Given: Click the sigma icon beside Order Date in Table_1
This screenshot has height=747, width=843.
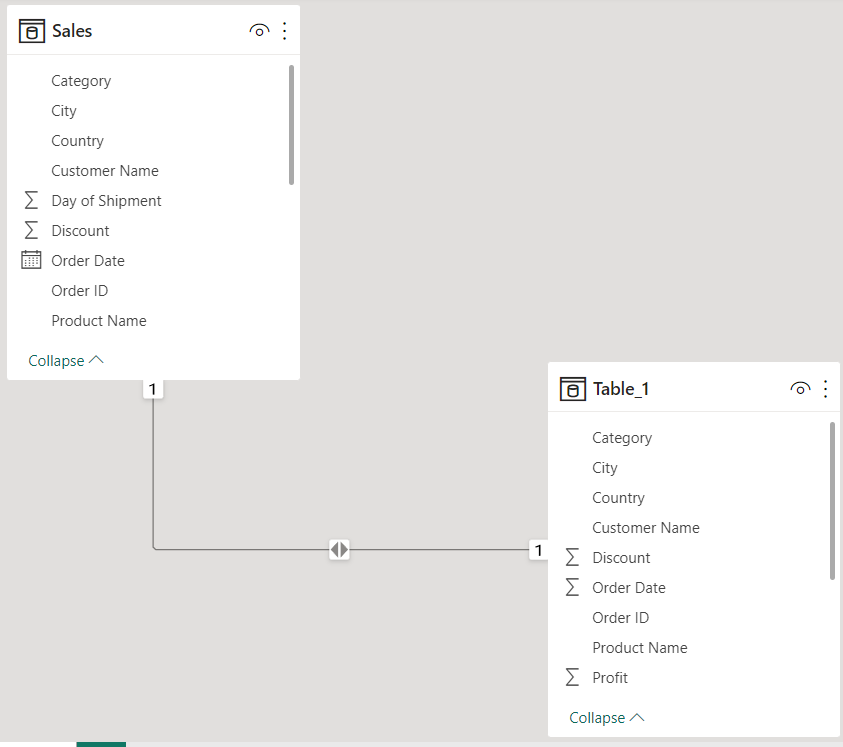Looking at the screenshot, I should click(570, 587).
